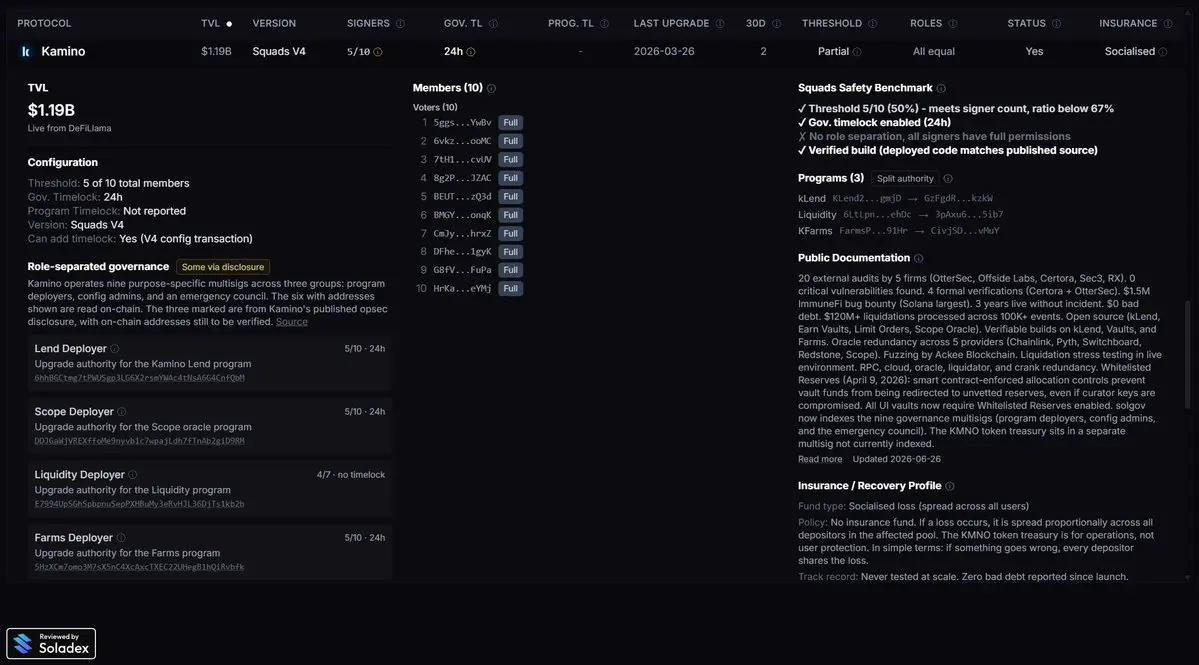Image resolution: width=1199 pixels, height=665 pixels.
Task: Open the Liquidity Deployer address link
Action: (139, 504)
